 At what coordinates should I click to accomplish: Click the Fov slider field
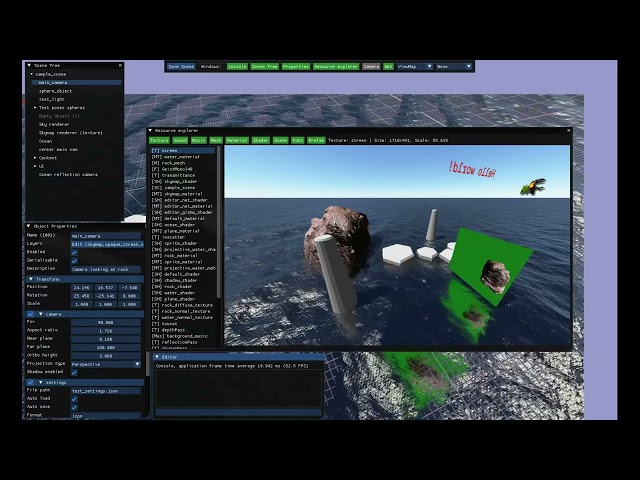pos(106,322)
